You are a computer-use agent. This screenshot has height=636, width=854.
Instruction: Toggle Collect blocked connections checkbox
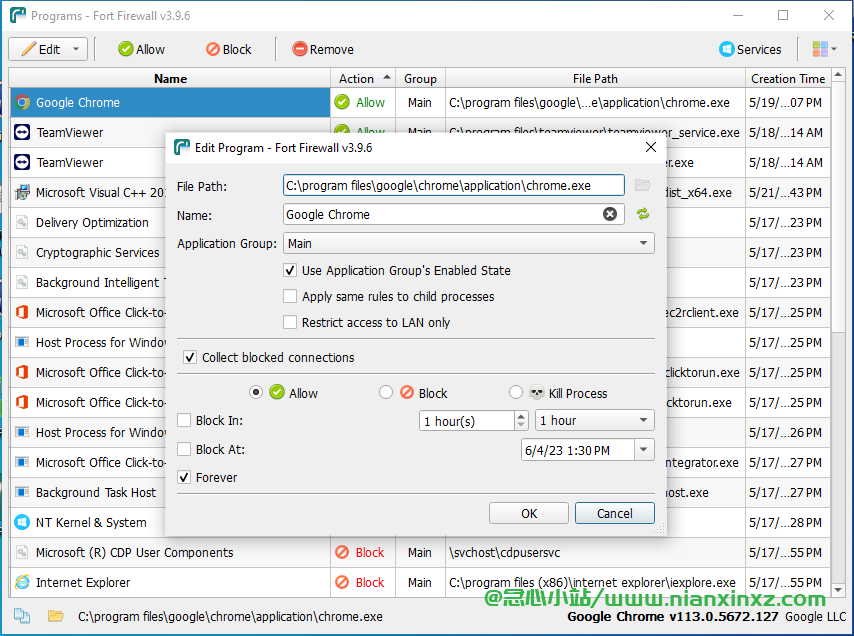tap(190, 357)
